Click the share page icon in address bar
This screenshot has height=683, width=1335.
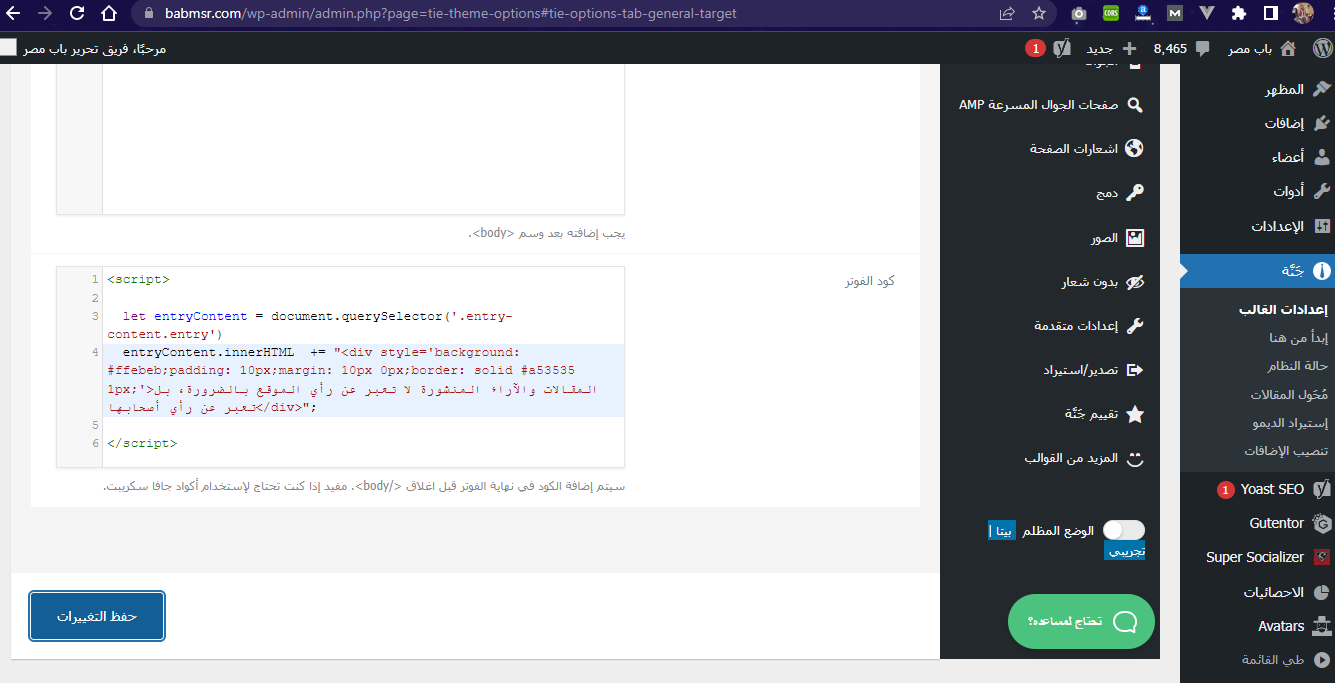(1007, 14)
